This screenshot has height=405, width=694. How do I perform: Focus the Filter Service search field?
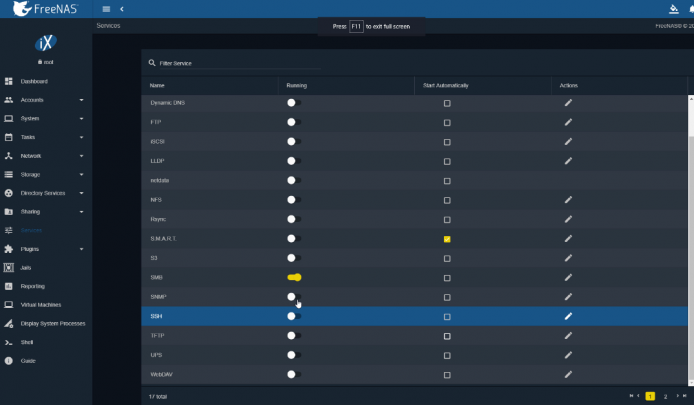pos(239,63)
